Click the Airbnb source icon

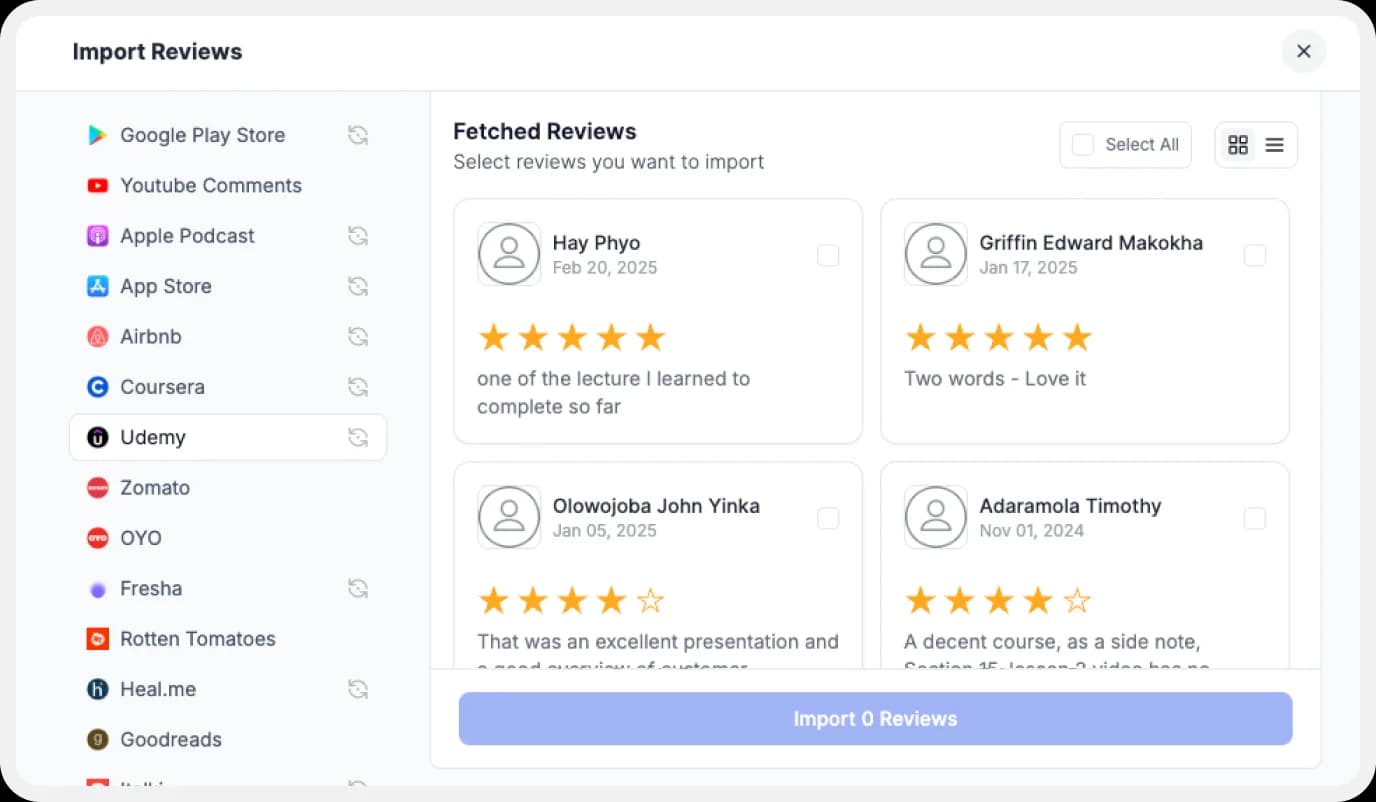click(98, 337)
